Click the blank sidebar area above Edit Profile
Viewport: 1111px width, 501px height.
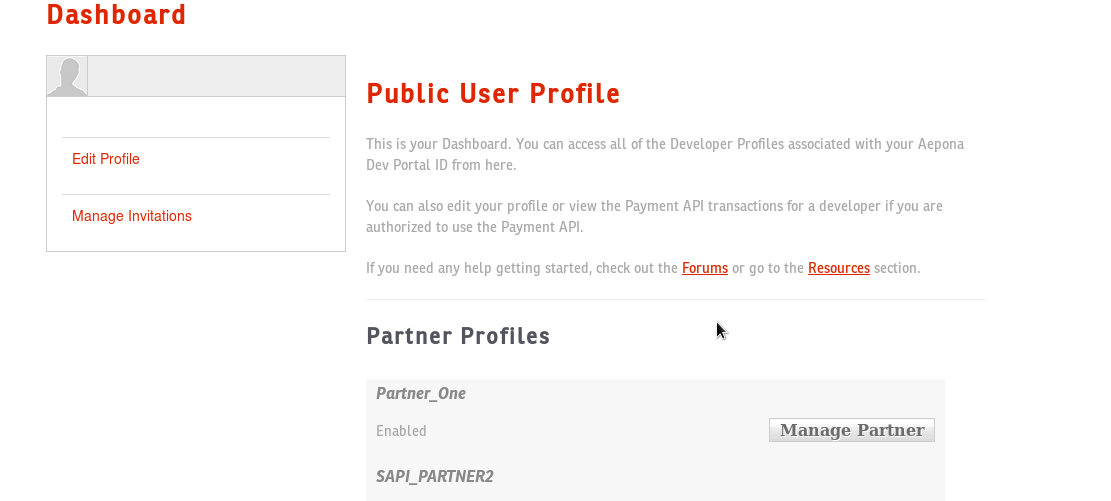pyautogui.click(x=195, y=117)
